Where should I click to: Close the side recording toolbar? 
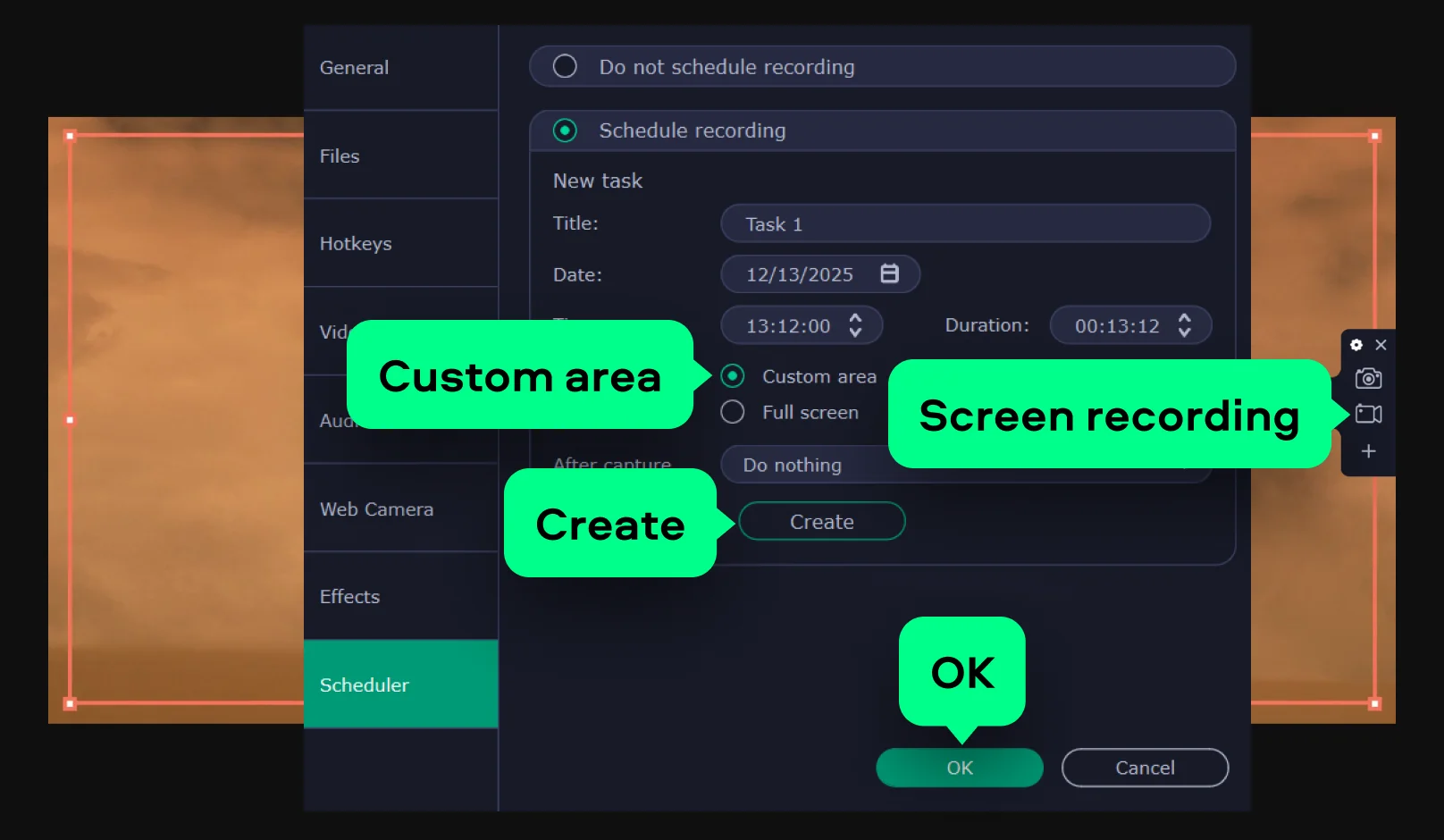pyautogui.click(x=1381, y=345)
